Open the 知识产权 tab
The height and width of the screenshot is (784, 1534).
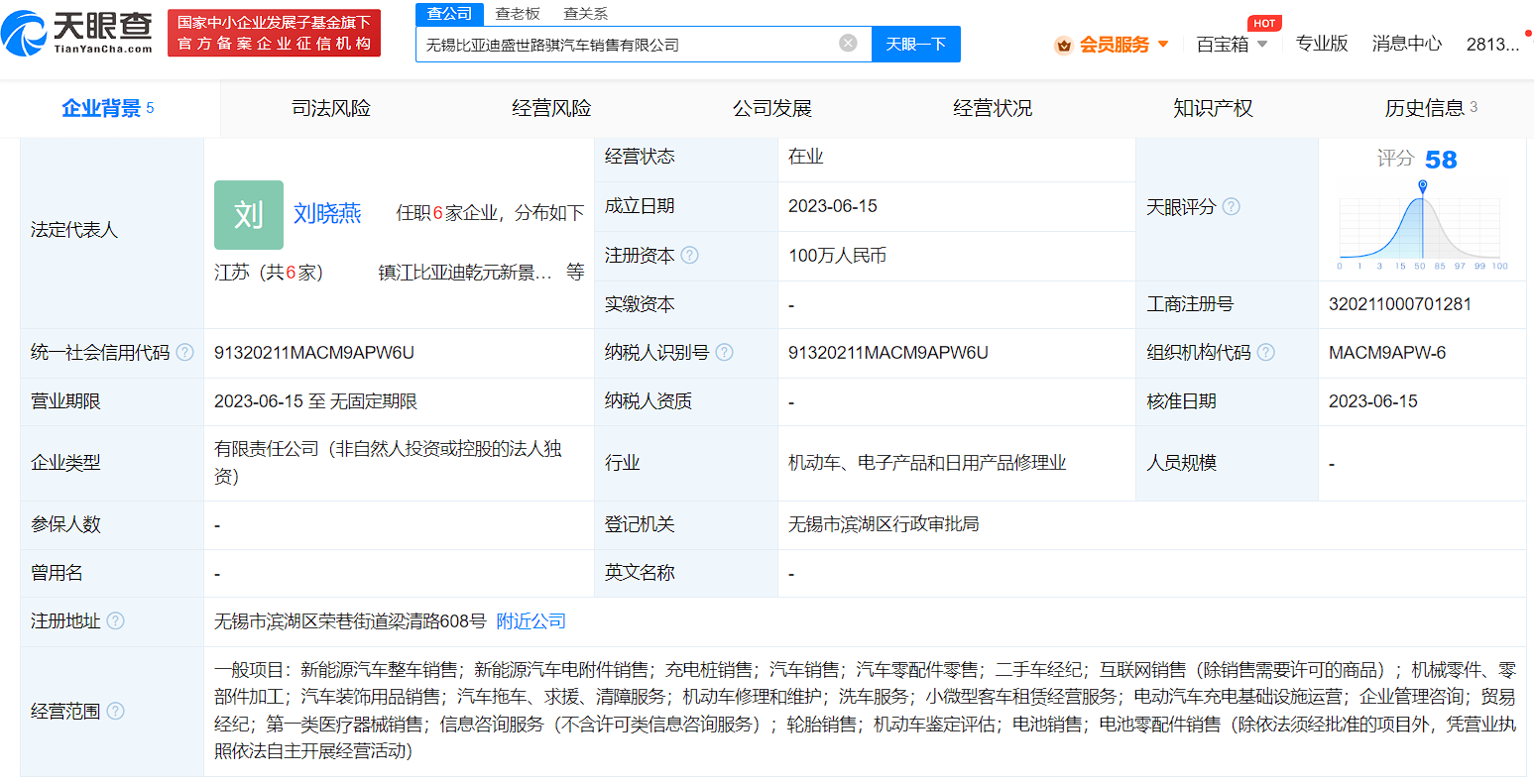(1213, 108)
